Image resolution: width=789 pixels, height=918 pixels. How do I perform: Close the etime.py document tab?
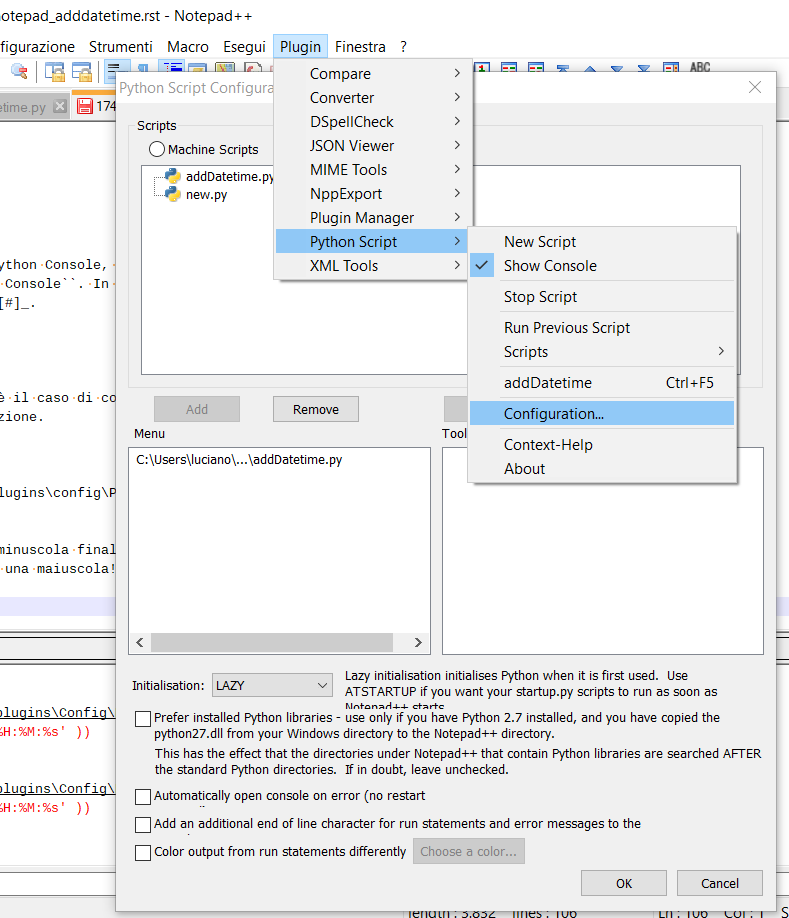(x=59, y=107)
